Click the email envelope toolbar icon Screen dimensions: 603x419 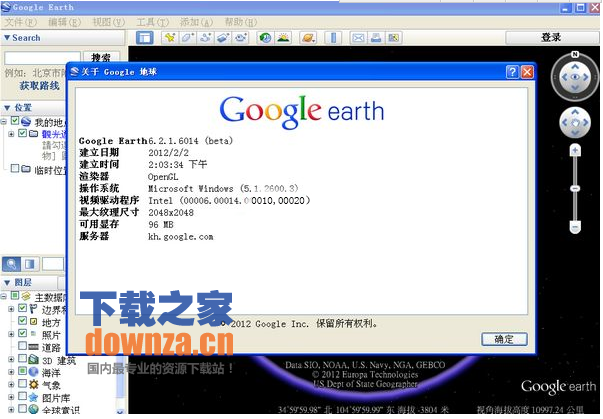coord(358,38)
